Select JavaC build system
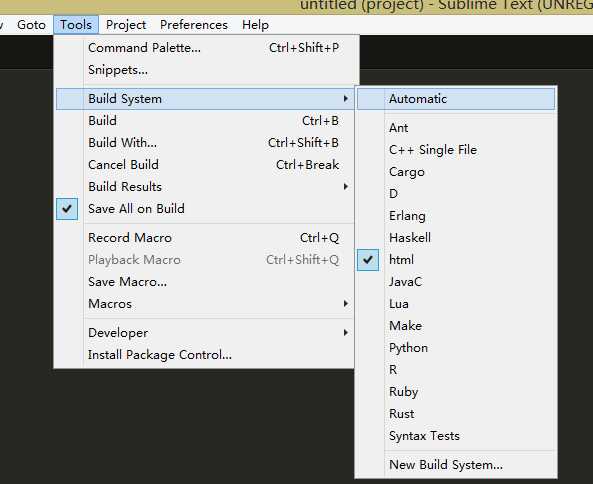The width and height of the screenshot is (593, 484). 456,282
